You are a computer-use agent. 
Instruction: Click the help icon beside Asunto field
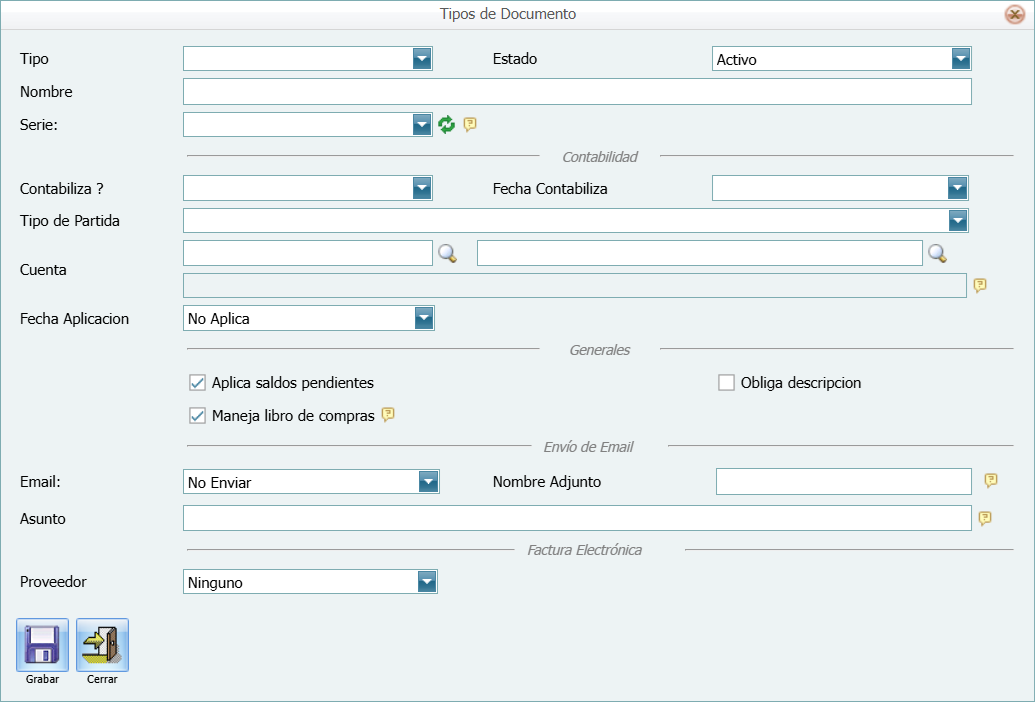(985, 518)
